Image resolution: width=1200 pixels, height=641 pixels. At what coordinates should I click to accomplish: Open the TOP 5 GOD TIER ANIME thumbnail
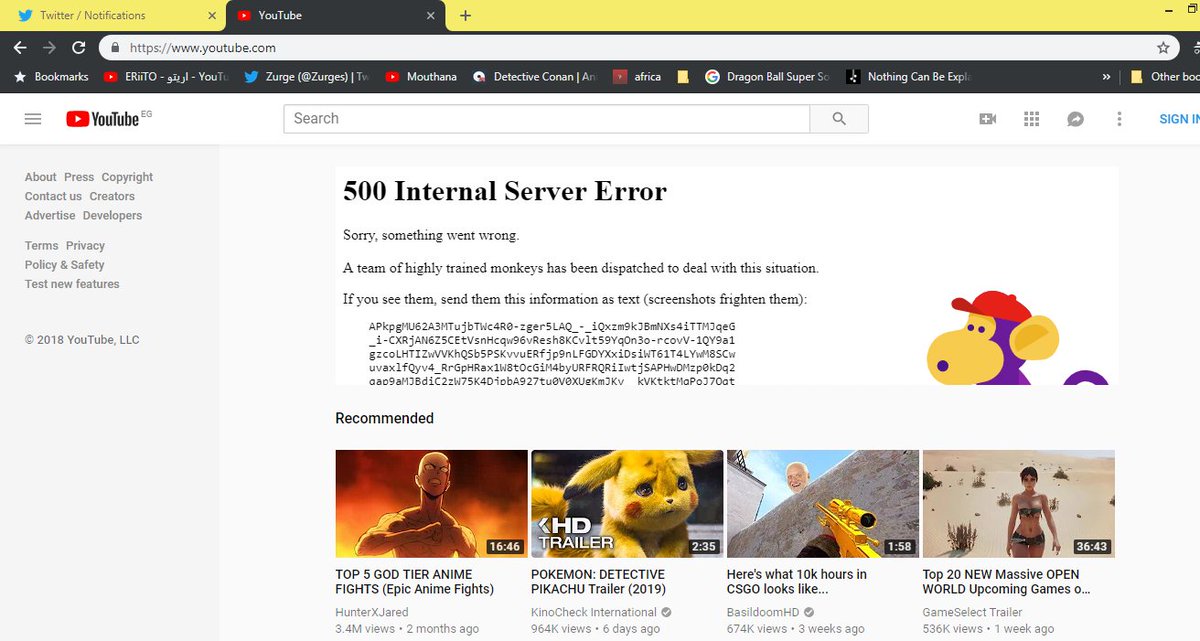[431, 504]
